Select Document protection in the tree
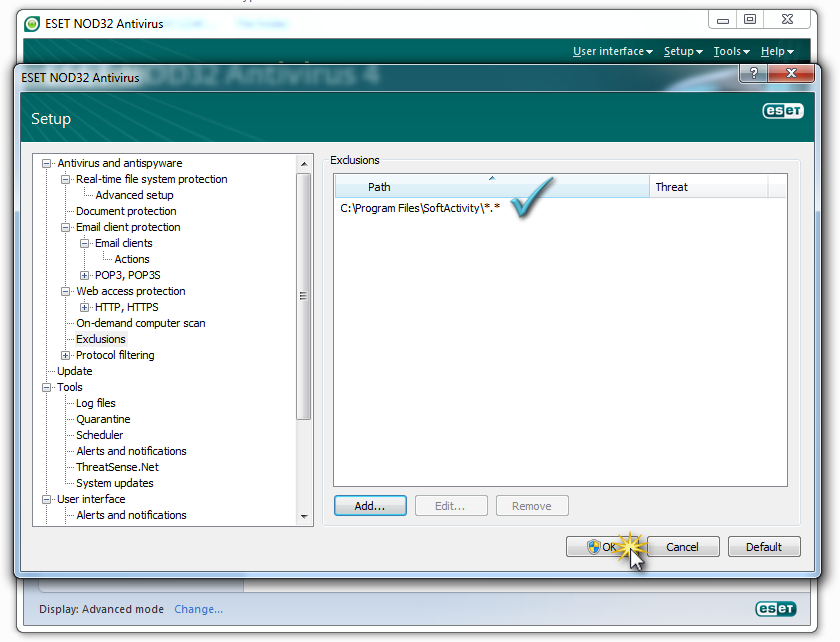Image resolution: width=840 pixels, height=642 pixels. coord(126,211)
